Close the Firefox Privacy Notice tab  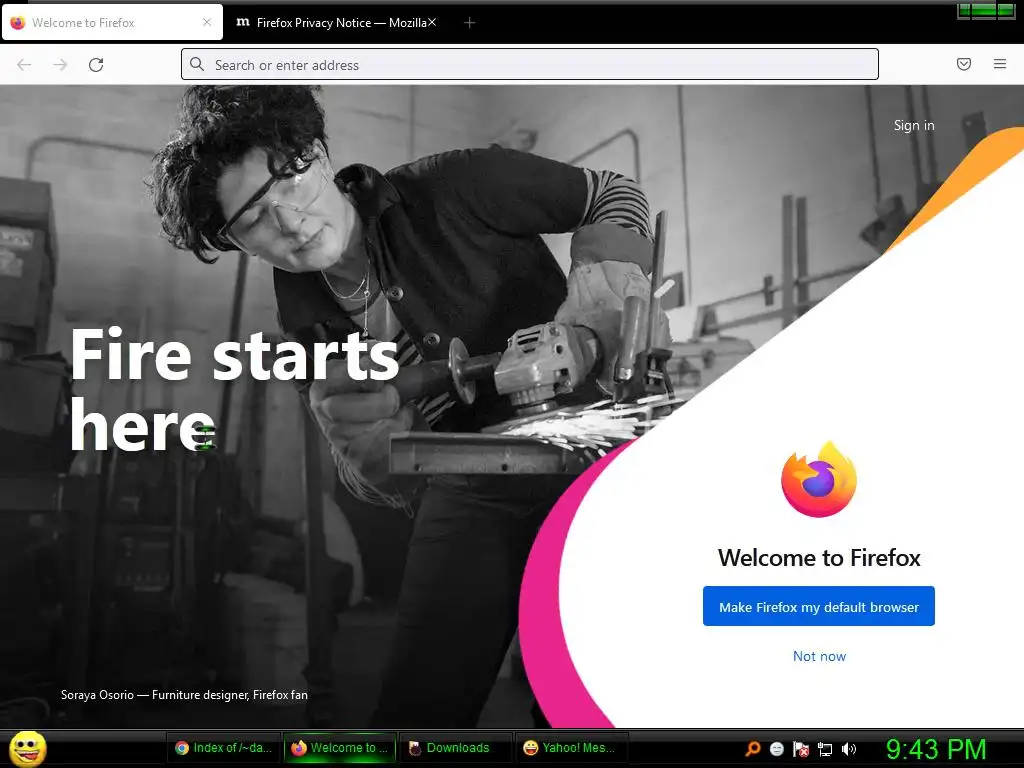tap(432, 22)
